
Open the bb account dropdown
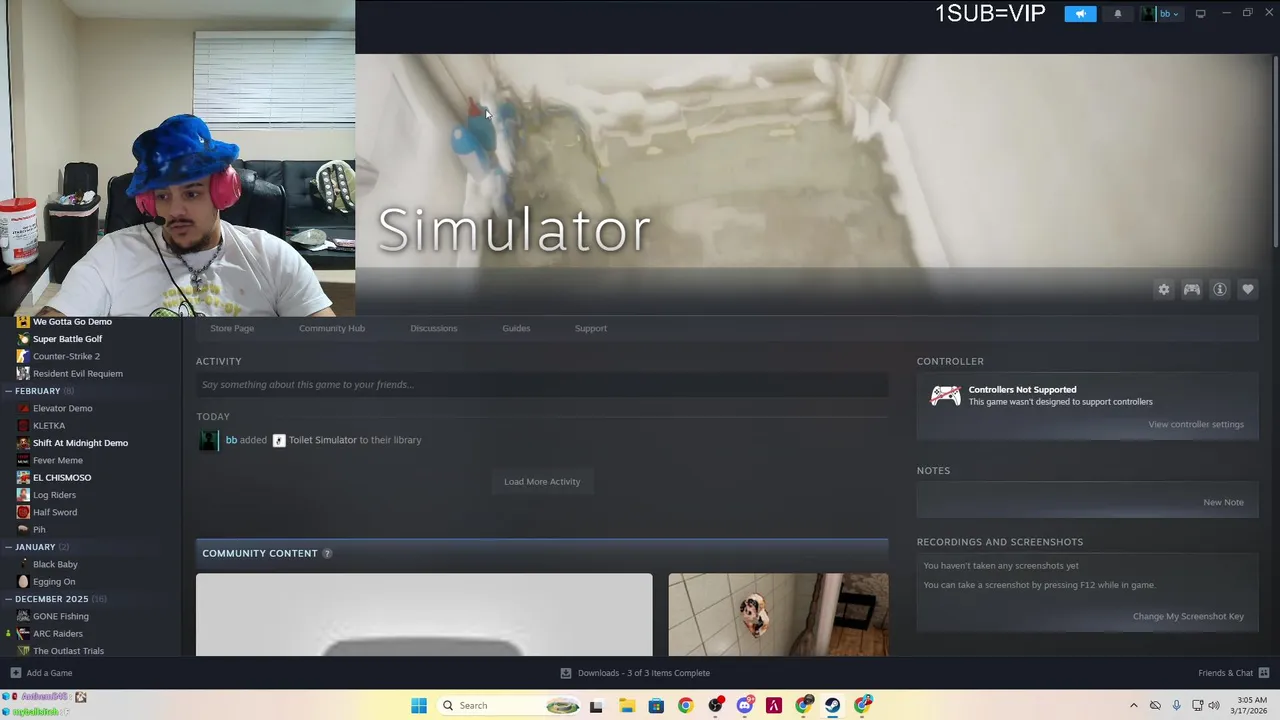tap(1162, 14)
